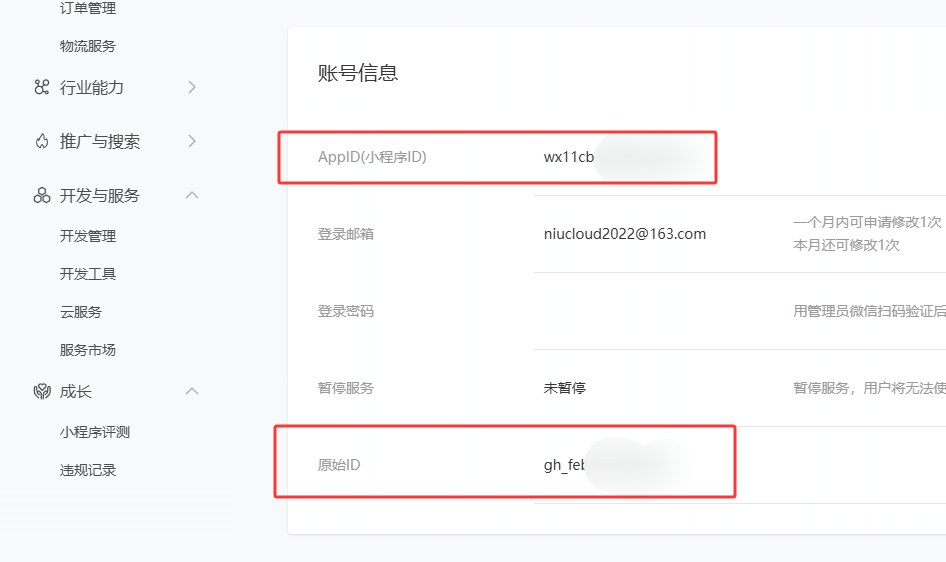The height and width of the screenshot is (562, 946).
Task: Click the login email niucloud2022@163.com
Action: pyautogui.click(x=625, y=234)
